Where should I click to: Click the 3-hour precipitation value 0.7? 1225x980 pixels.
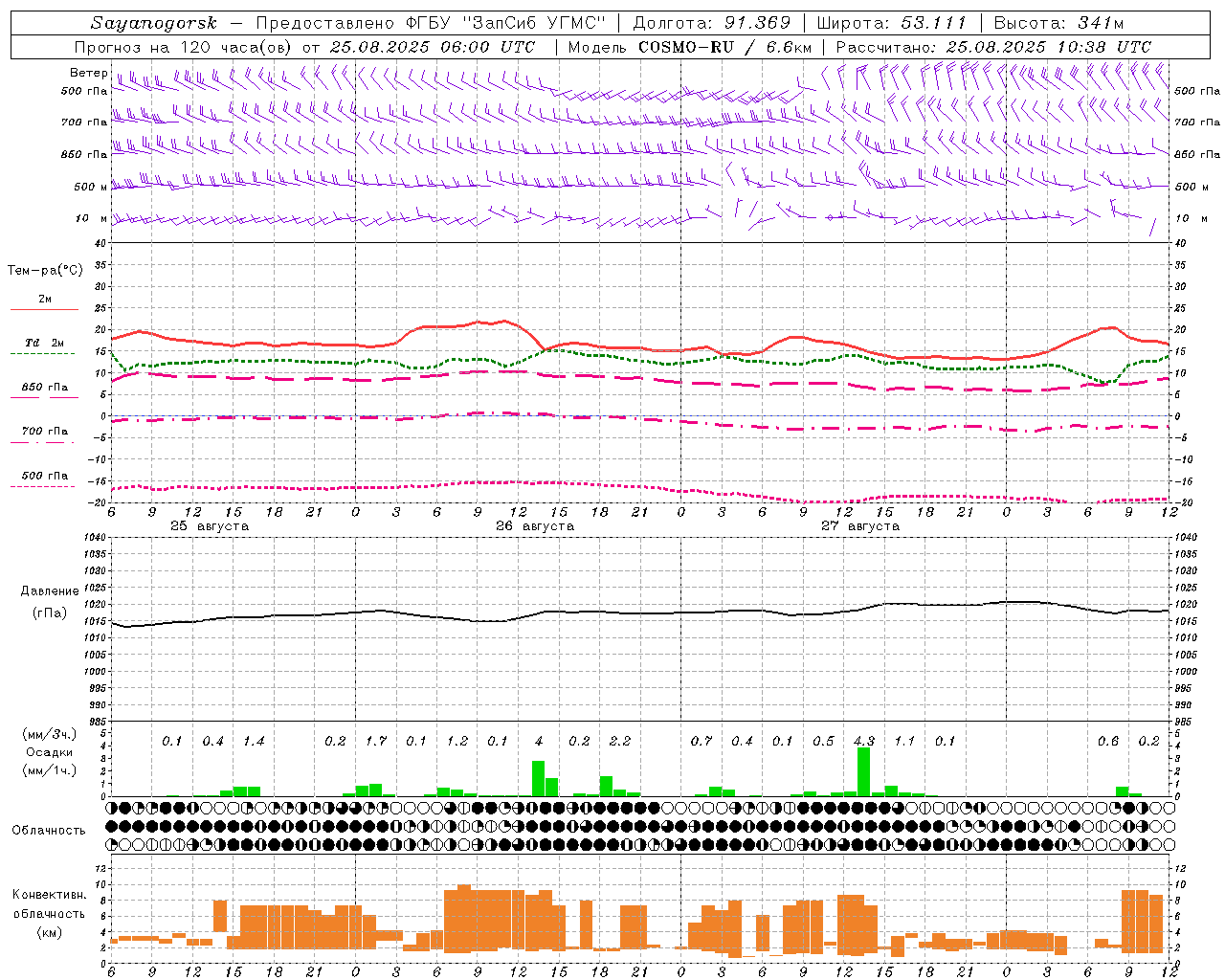(x=702, y=741)
